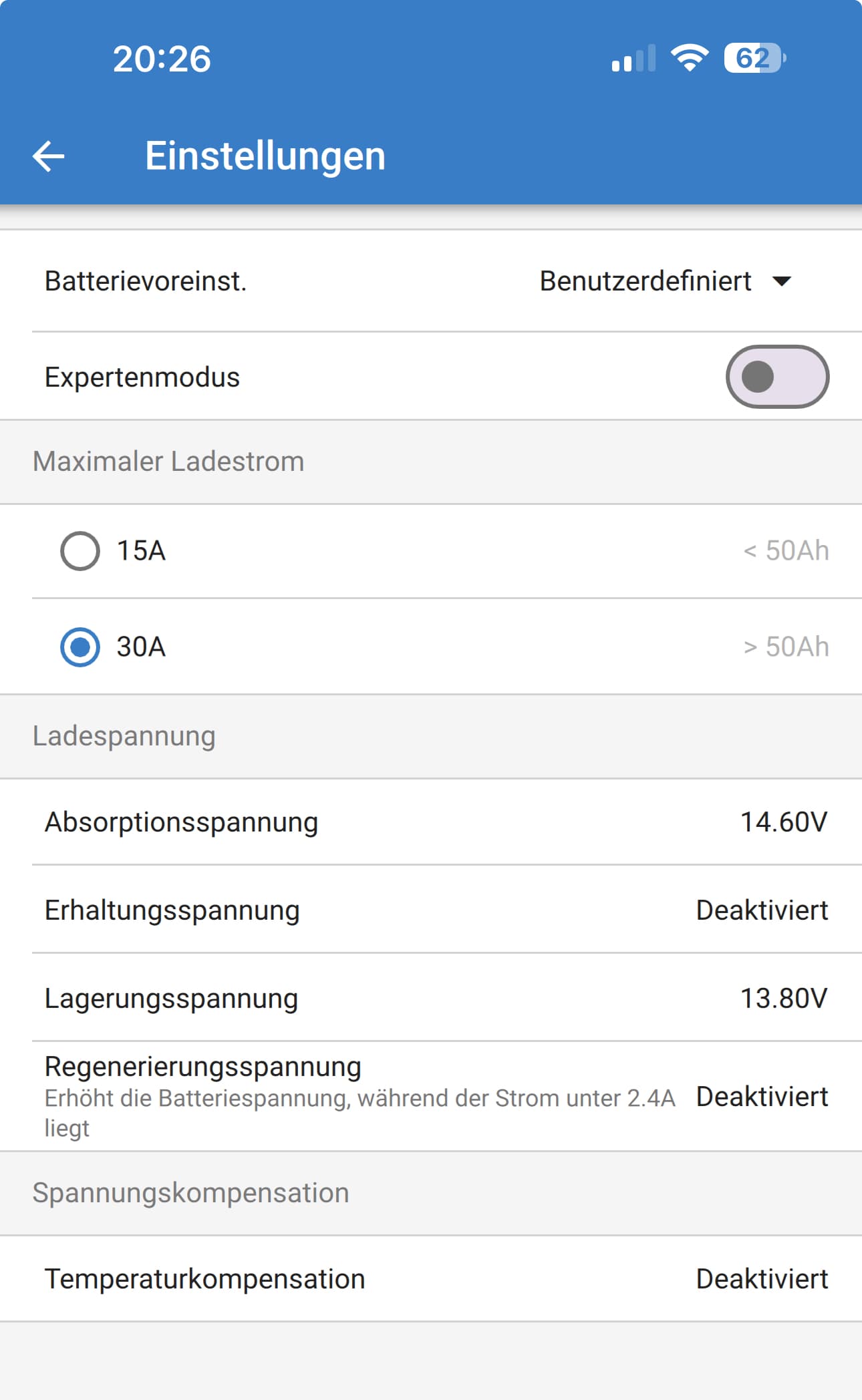Tap Deaktiviert next to Erhaltungsspannung
Image resolution: width=862 pixels, height=1400 pixels.
762,910
